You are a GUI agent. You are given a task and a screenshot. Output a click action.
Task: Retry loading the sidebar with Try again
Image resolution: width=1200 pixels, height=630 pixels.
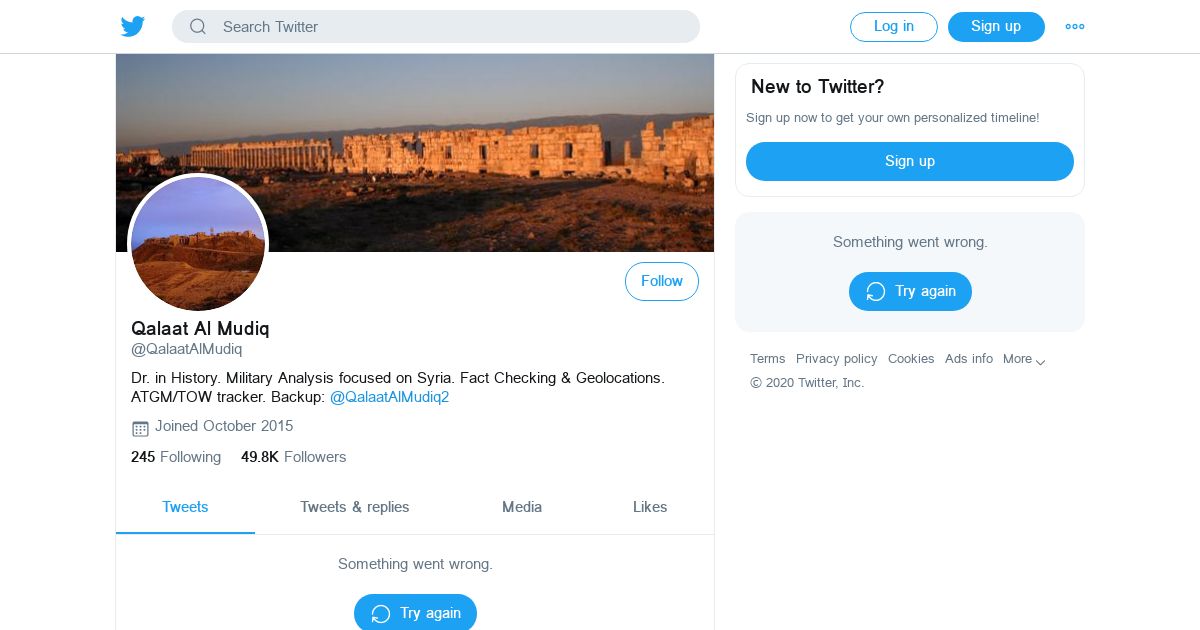pos(910,292)
